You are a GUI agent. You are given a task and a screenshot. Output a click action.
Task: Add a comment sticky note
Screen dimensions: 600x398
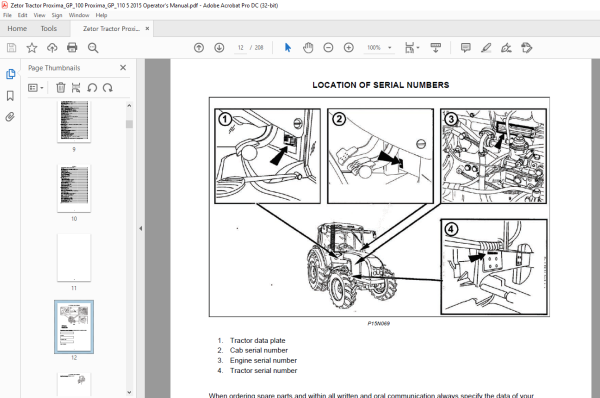coord(466,48)
